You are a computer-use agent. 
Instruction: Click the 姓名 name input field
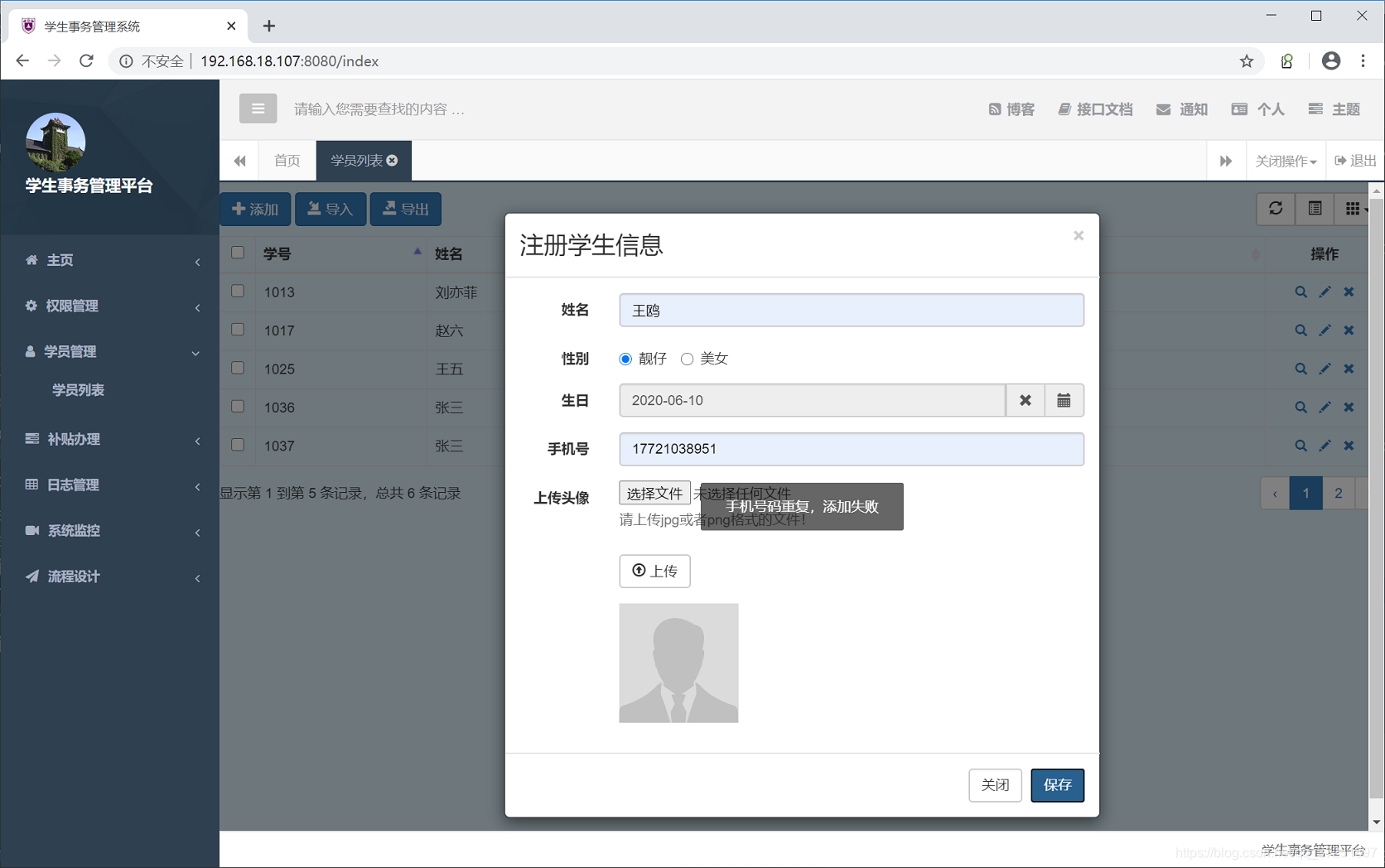[852, 310]
